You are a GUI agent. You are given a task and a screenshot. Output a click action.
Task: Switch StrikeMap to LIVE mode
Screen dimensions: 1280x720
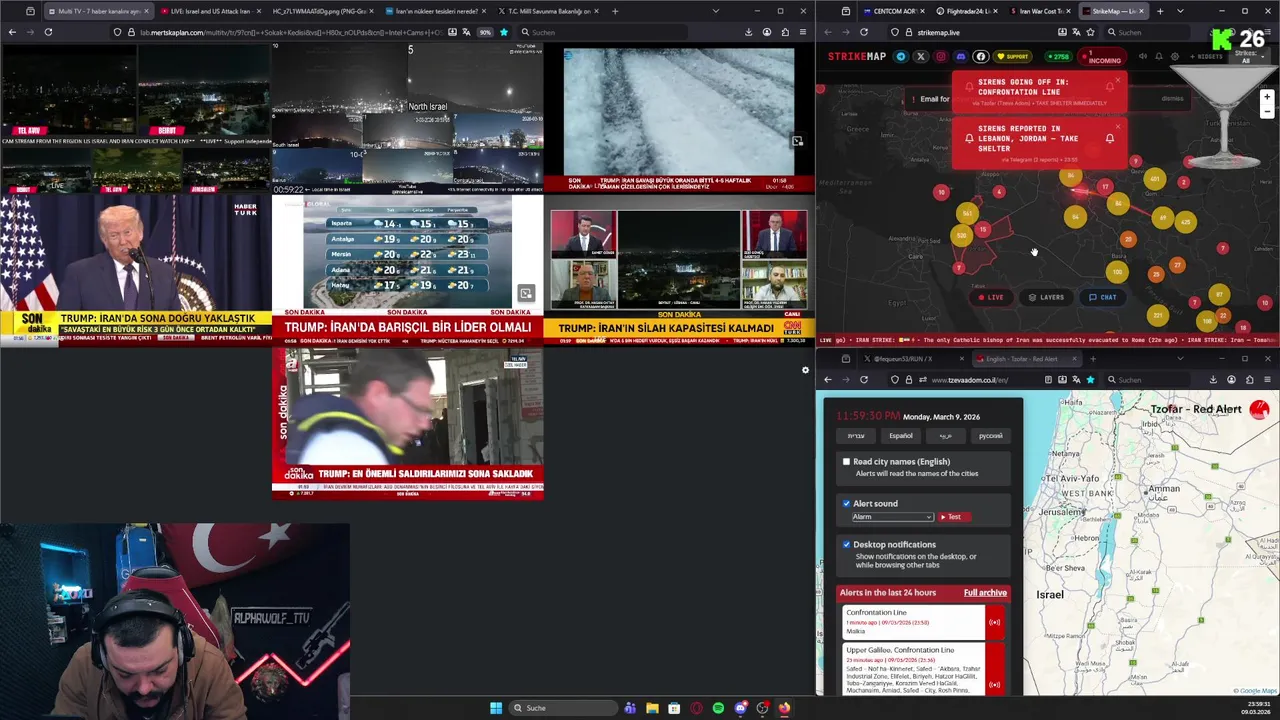pyautogui.click(x=991, y=297)
